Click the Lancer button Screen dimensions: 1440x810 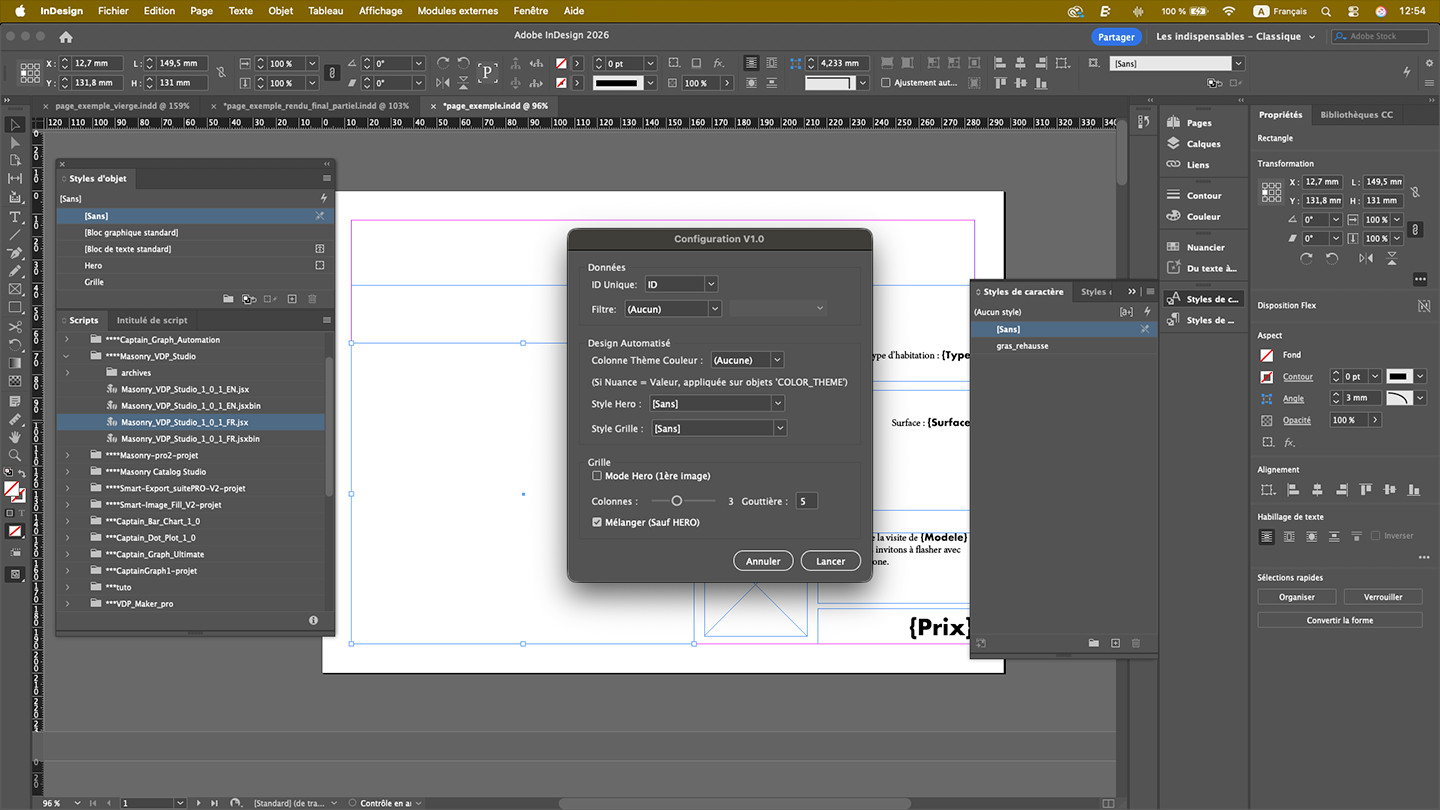tap(830, 561)
